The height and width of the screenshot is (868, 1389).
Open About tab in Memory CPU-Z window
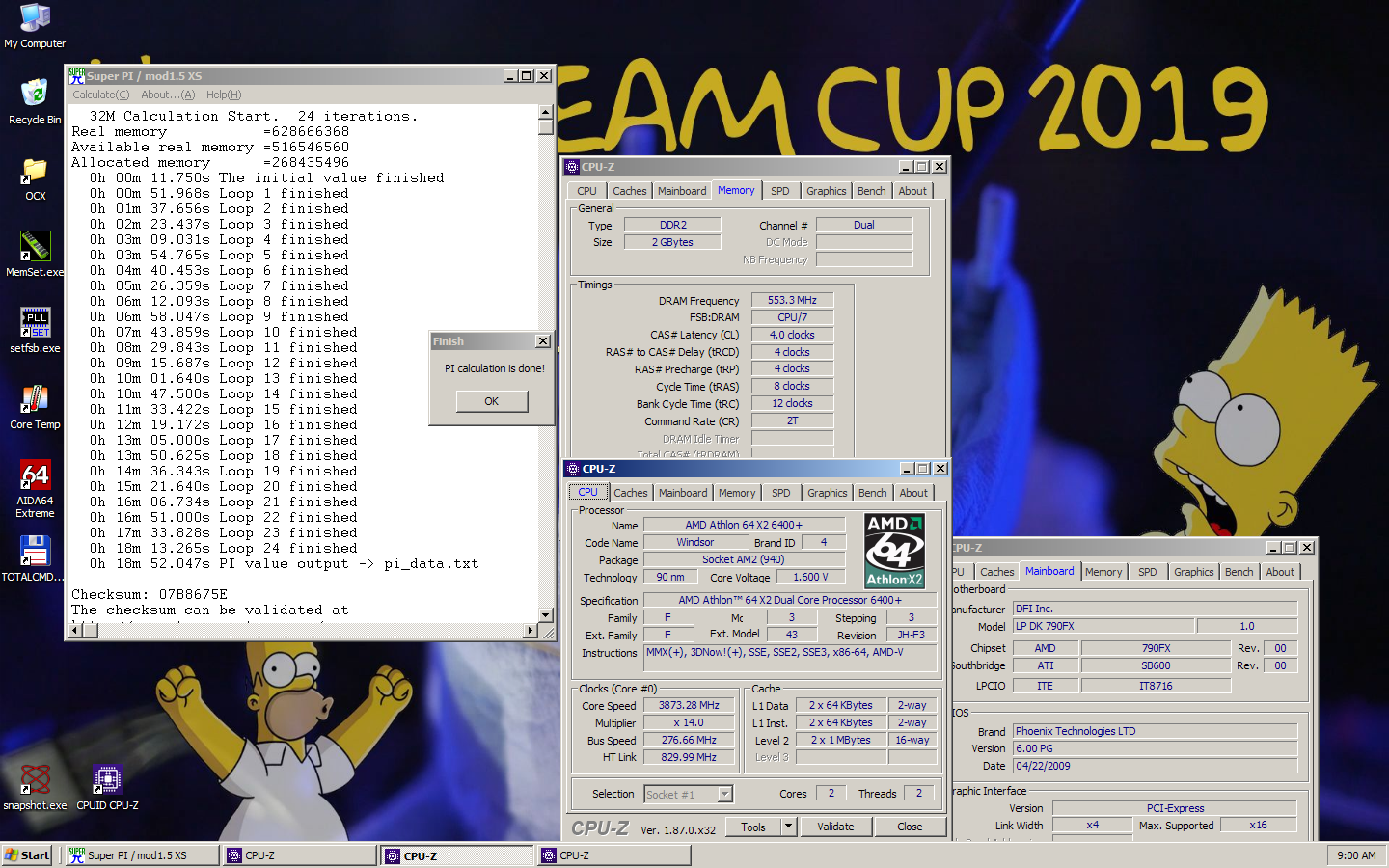(912, 191)
